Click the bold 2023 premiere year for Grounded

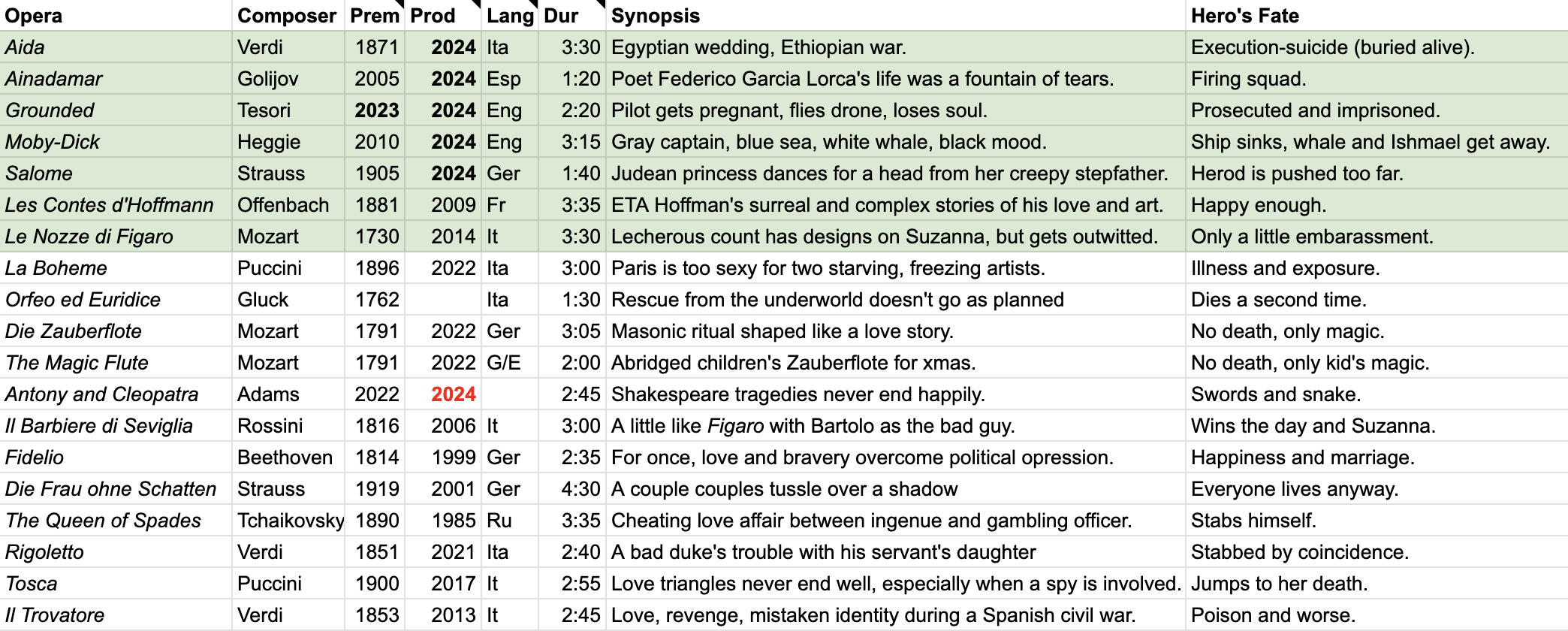click(375, 110)
